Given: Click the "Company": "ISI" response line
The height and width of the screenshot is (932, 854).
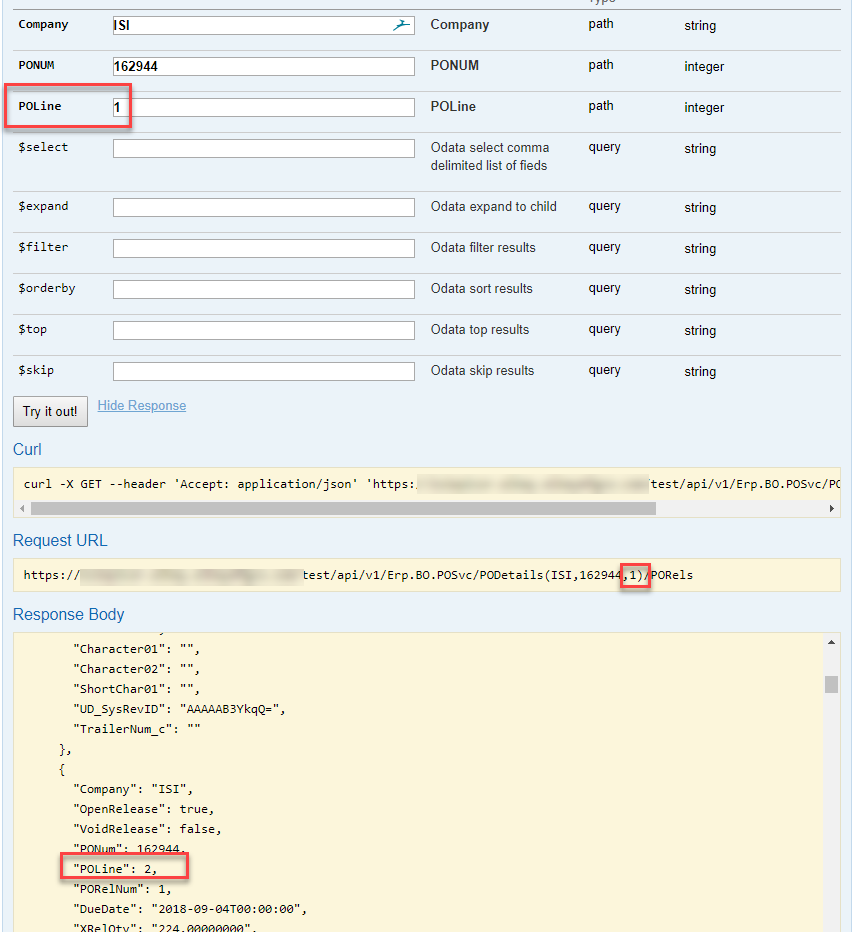Looking at the screenshot, I should [x=133, y=789].
